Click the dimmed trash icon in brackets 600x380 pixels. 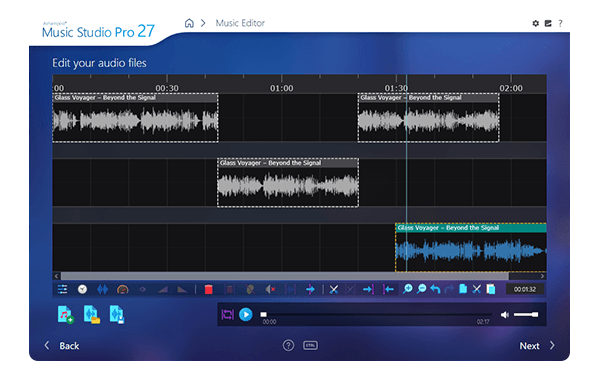point(230,289)
